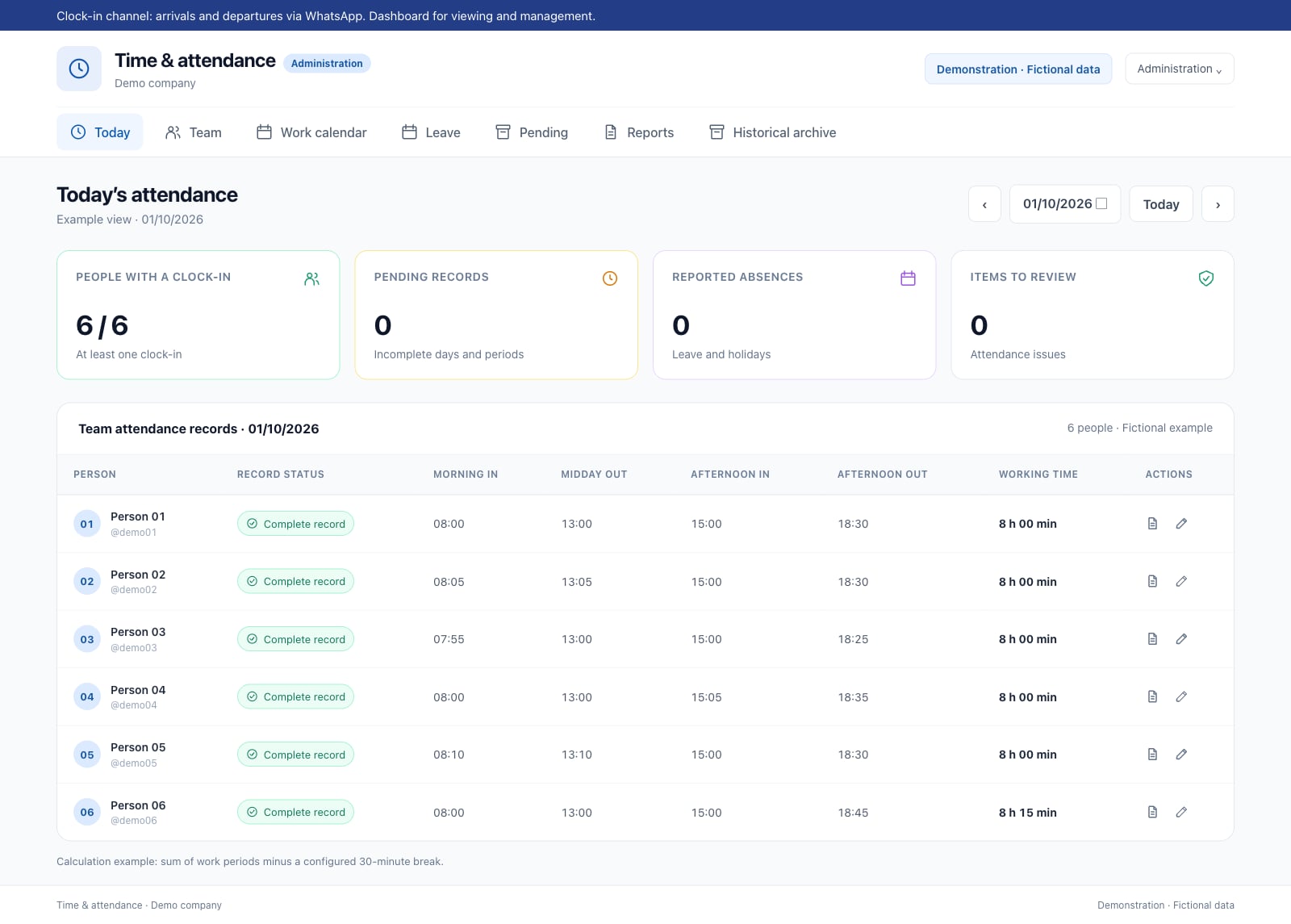Switch to the Reports tab
This screenshot has width=1291, height=924.
click(x=639, y=132)
